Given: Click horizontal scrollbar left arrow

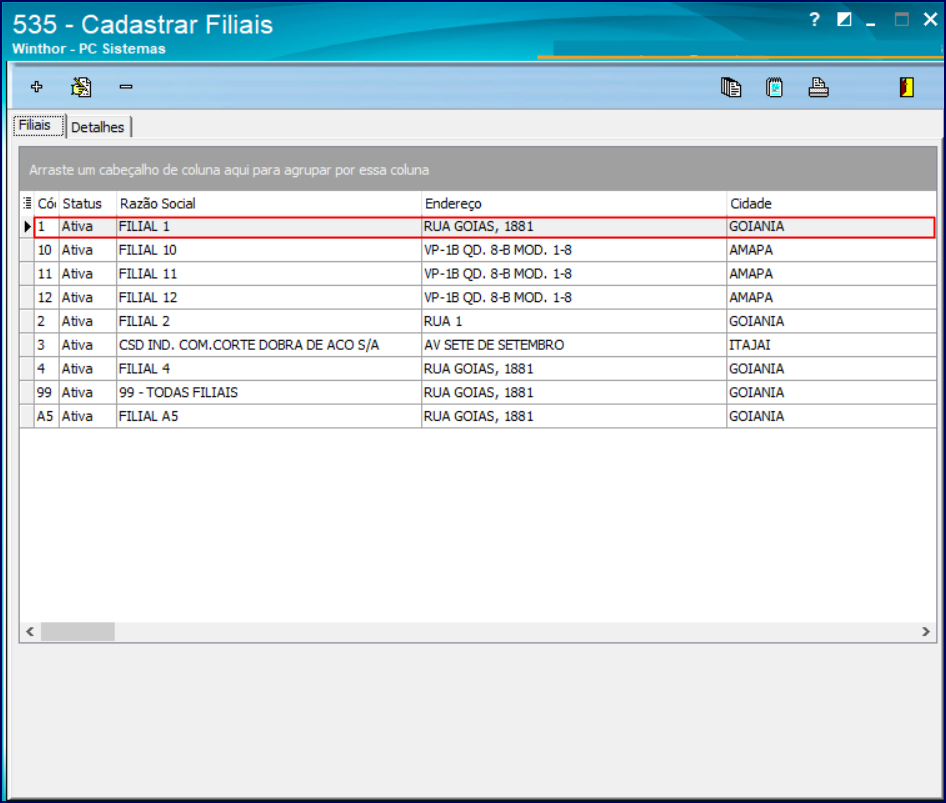Looking at the screenshot, I should pos(30,632).
